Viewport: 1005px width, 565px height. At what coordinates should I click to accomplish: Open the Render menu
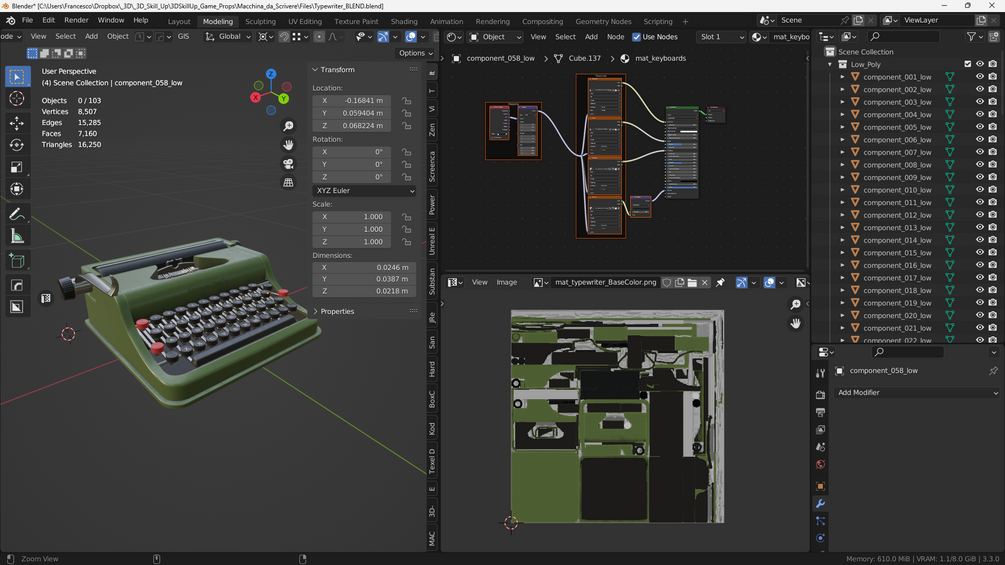click(76, 20)
